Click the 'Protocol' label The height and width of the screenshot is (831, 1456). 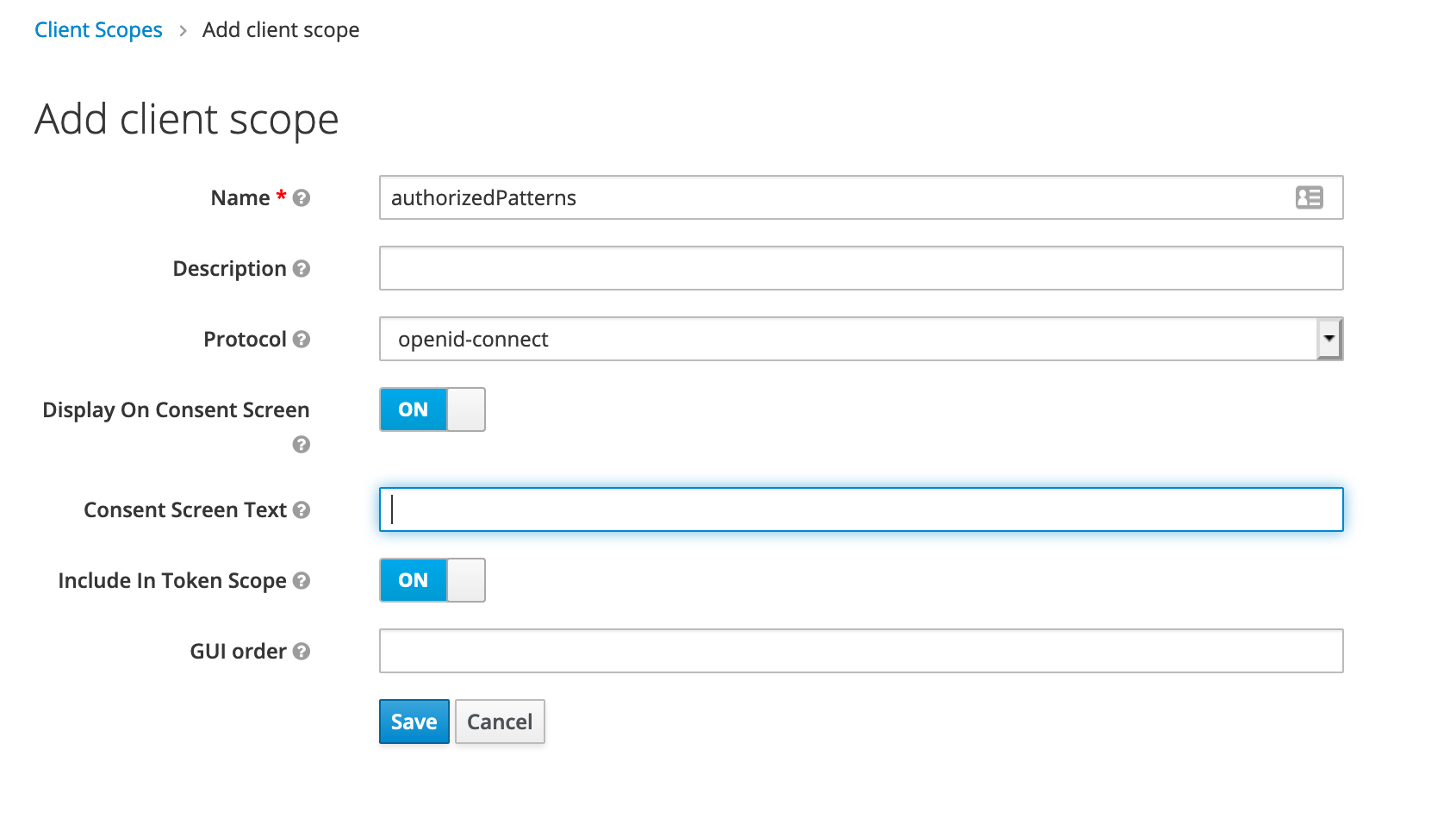click(245, 340)
